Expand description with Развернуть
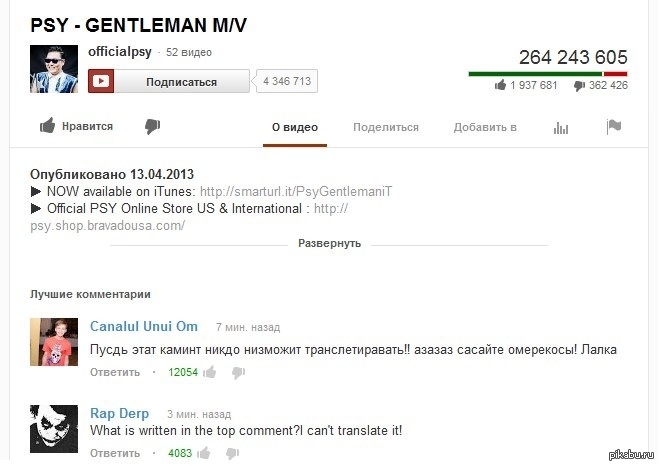This screenshot has width=659, height=466. (x=330, y=243)
